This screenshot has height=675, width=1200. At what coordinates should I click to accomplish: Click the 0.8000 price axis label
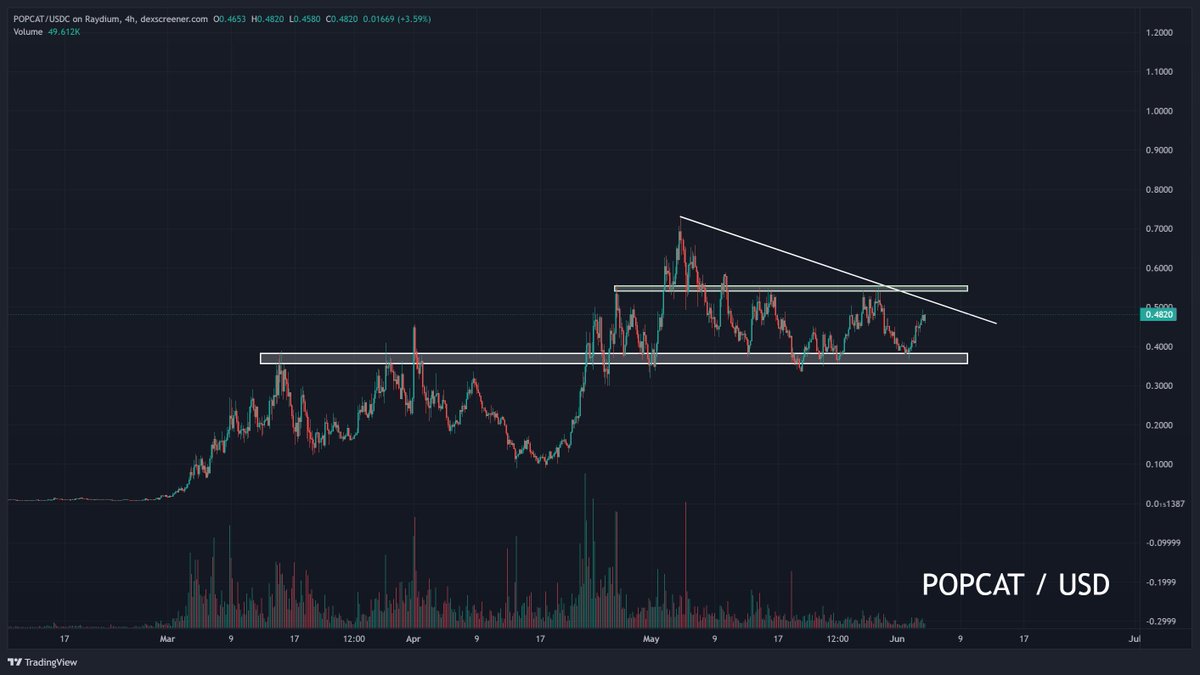(x=1158, y=190)
